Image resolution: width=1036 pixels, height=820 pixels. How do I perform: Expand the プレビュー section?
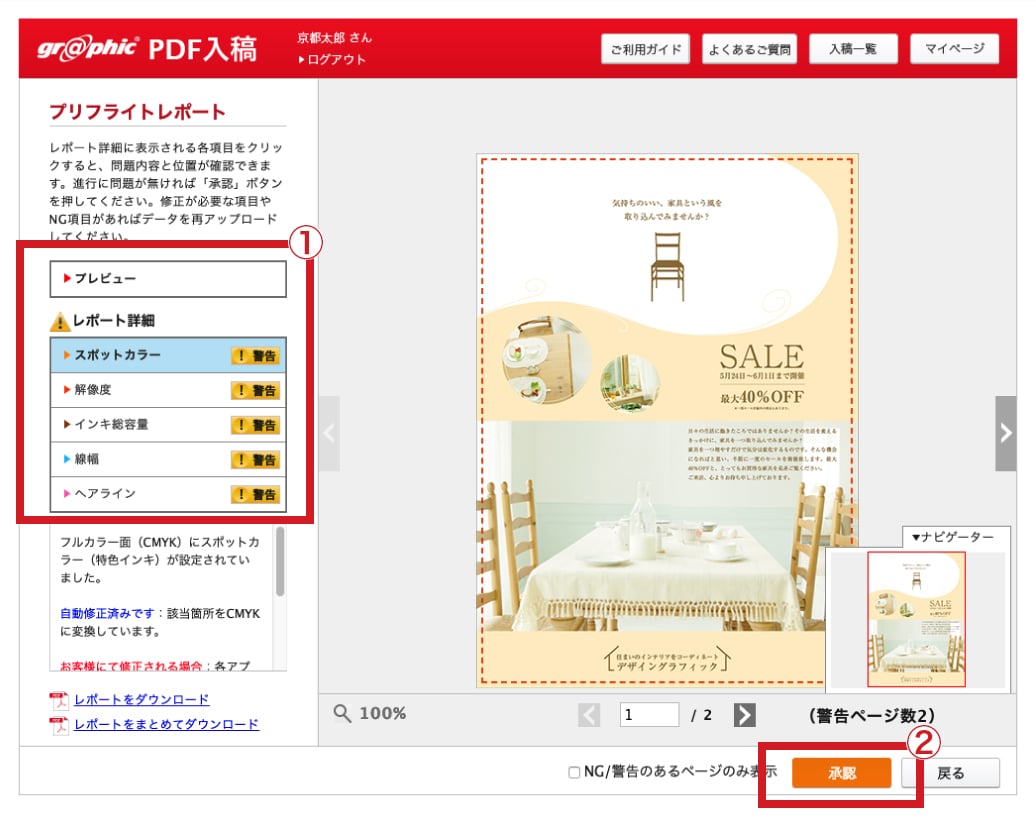pyautogui.click(x=168, y=279)
